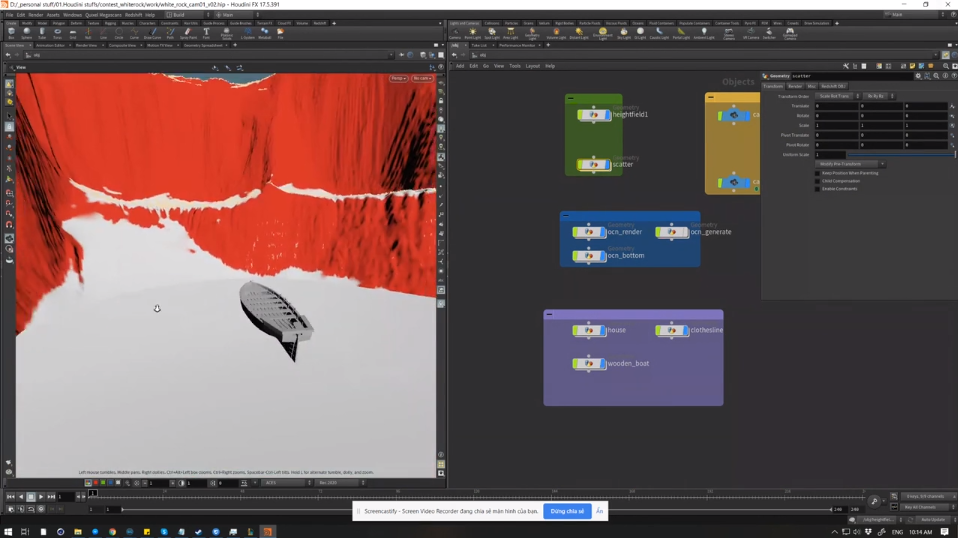Enable Keep Position When Parenting checkbox

pyautogui.click(x=817, y=173)
